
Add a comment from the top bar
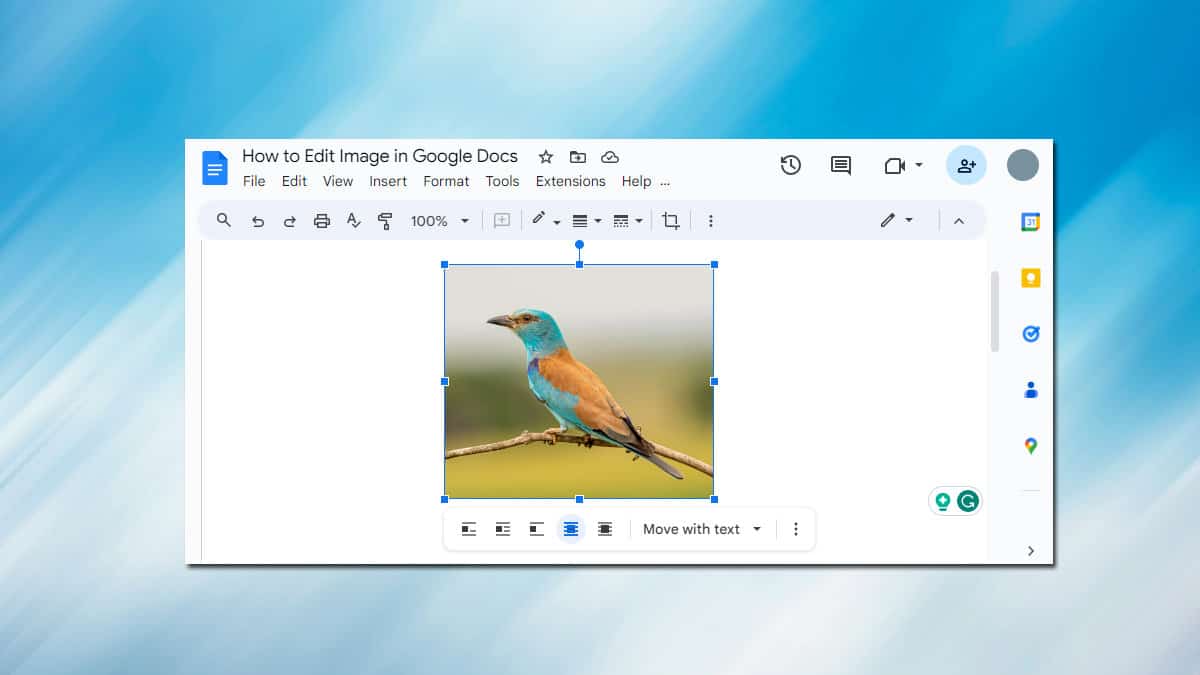pos(840,165)
